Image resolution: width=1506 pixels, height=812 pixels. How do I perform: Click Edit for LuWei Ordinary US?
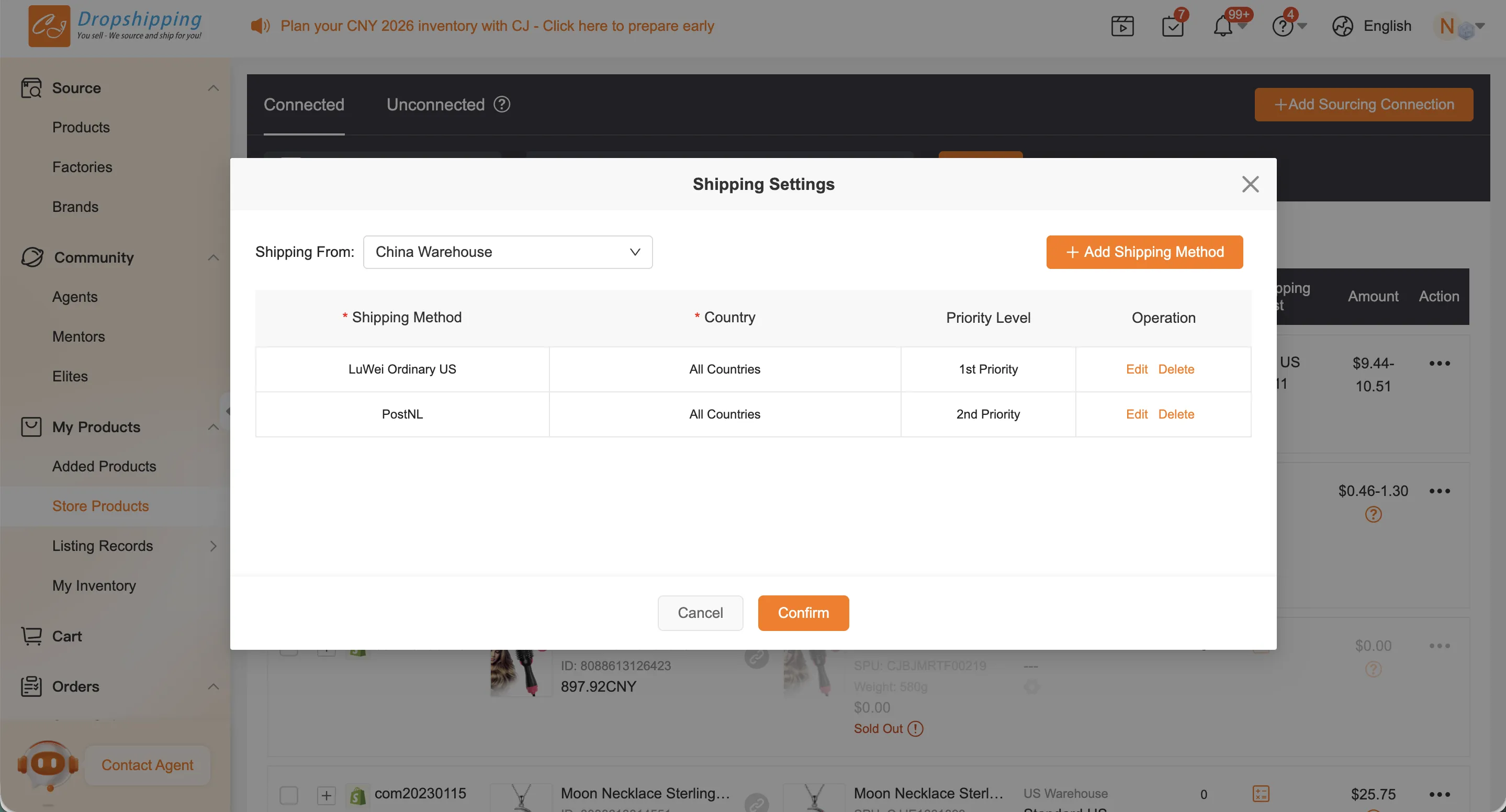[1137, 369]
